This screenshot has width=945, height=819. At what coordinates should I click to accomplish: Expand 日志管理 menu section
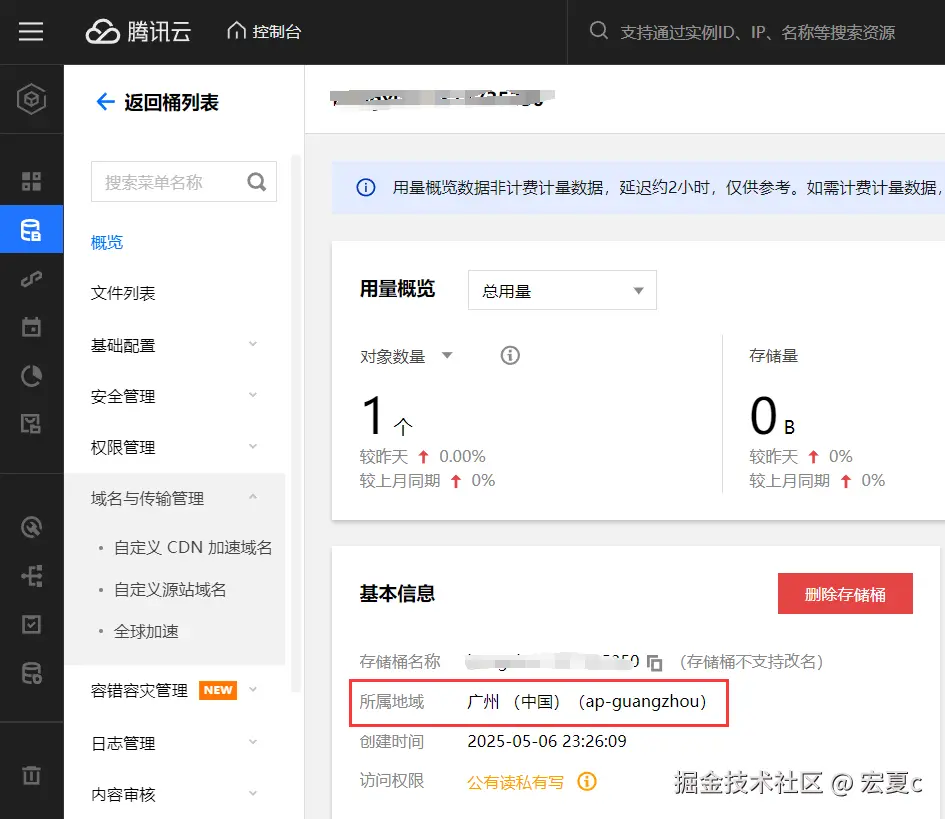[x=175, y=743]
